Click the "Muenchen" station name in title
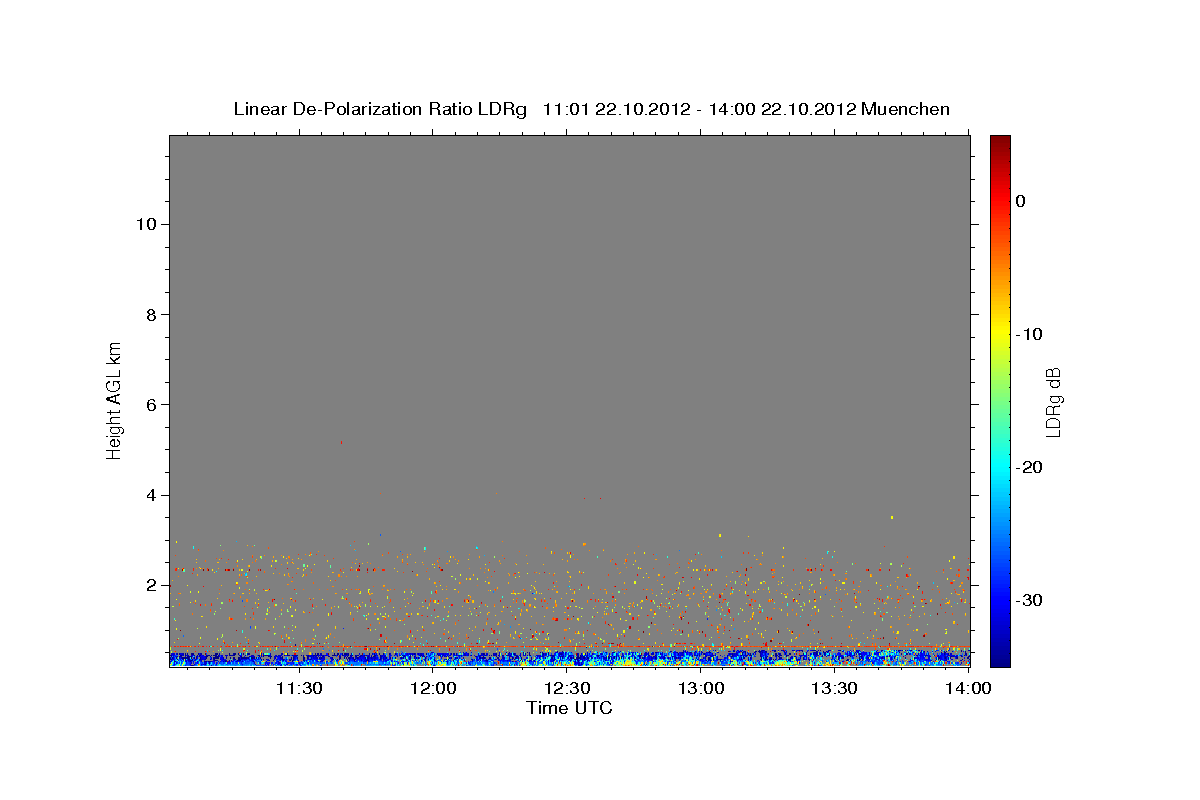Image resolution: width=1200 pixels, height=800 pixels. click(x=906, y=109)
